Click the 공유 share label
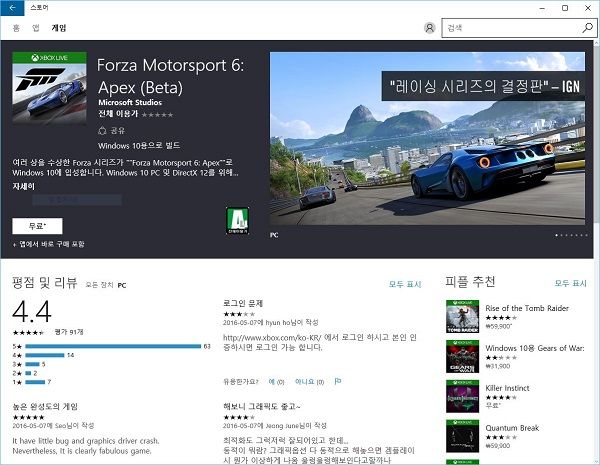600x465 pixels. click(117, 131)
